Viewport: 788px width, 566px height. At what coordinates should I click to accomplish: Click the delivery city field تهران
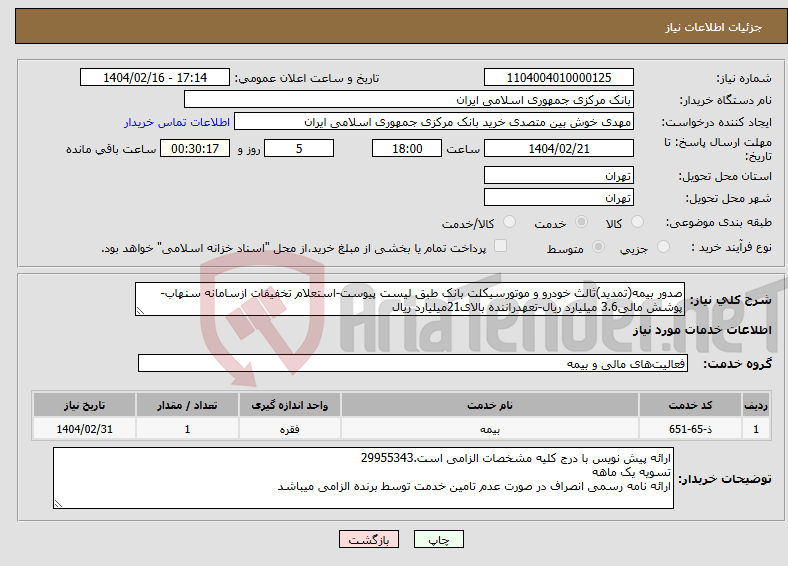pyautogui.click(x=559, y=198)
